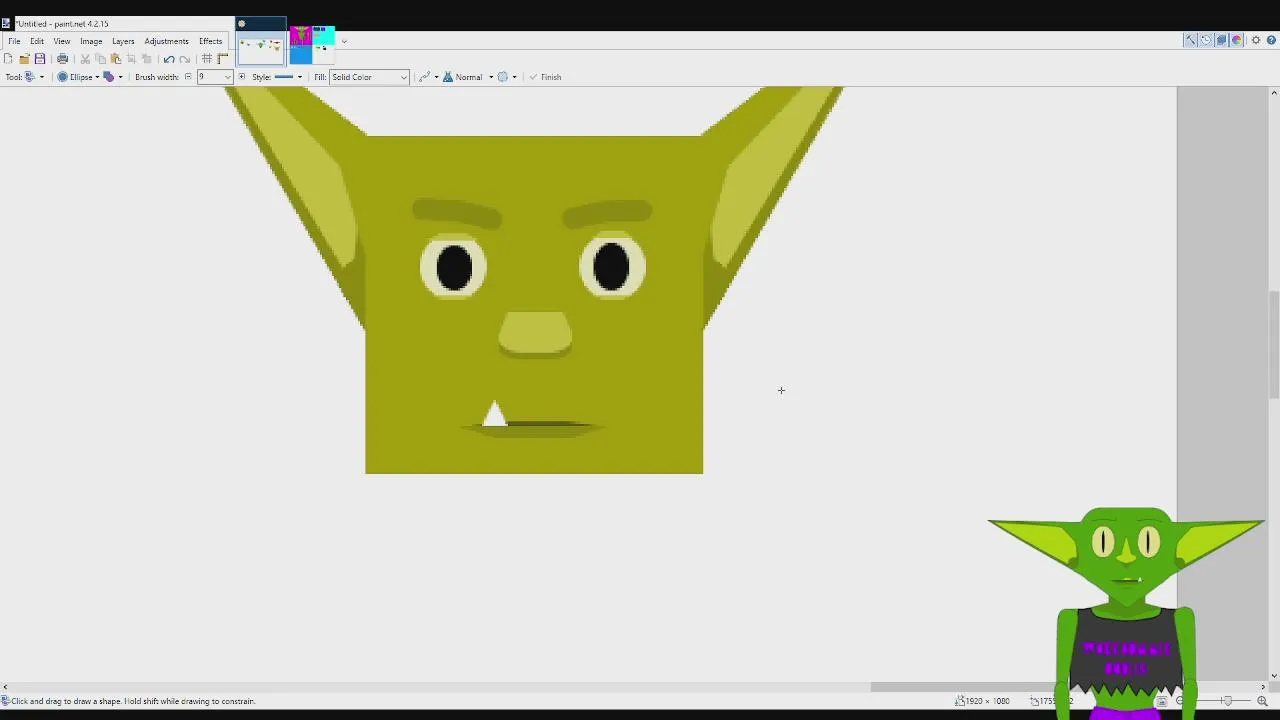The image size is (1280, 720).
Task: Open the Normal blend mode dropdown
Action: tap(468, 77)
